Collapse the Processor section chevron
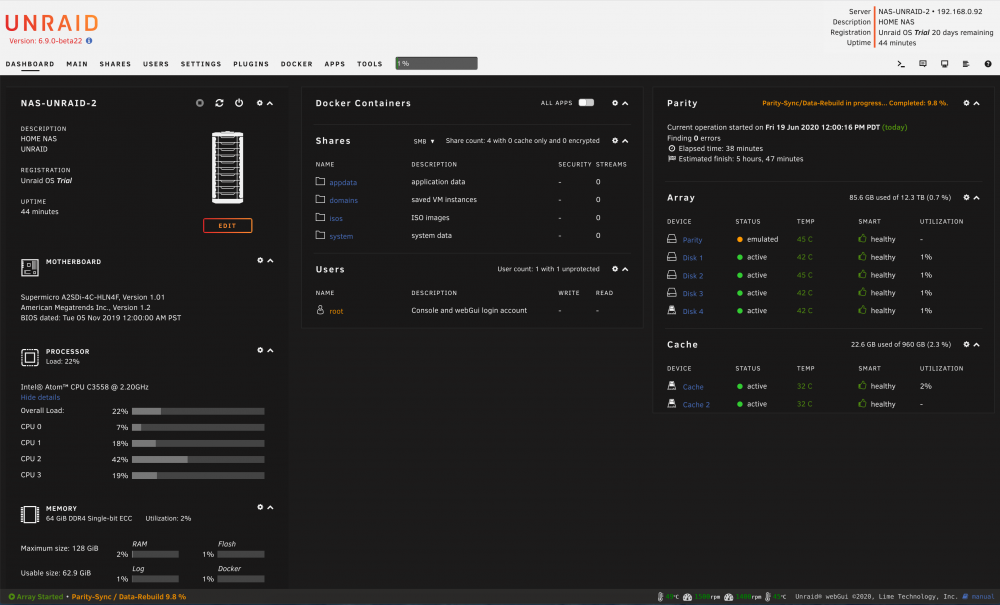The height and width of the screenshot is (605, 1000). pyautogui.click(x=270, y=350)
